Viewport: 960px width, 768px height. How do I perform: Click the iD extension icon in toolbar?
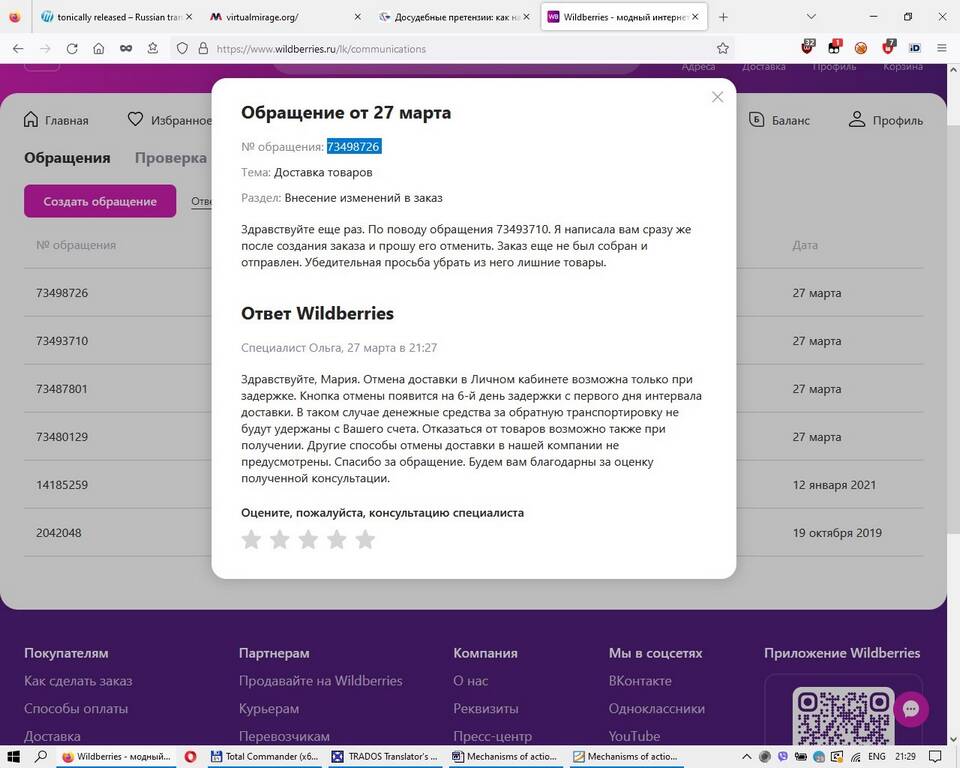(x=915, y=48)
